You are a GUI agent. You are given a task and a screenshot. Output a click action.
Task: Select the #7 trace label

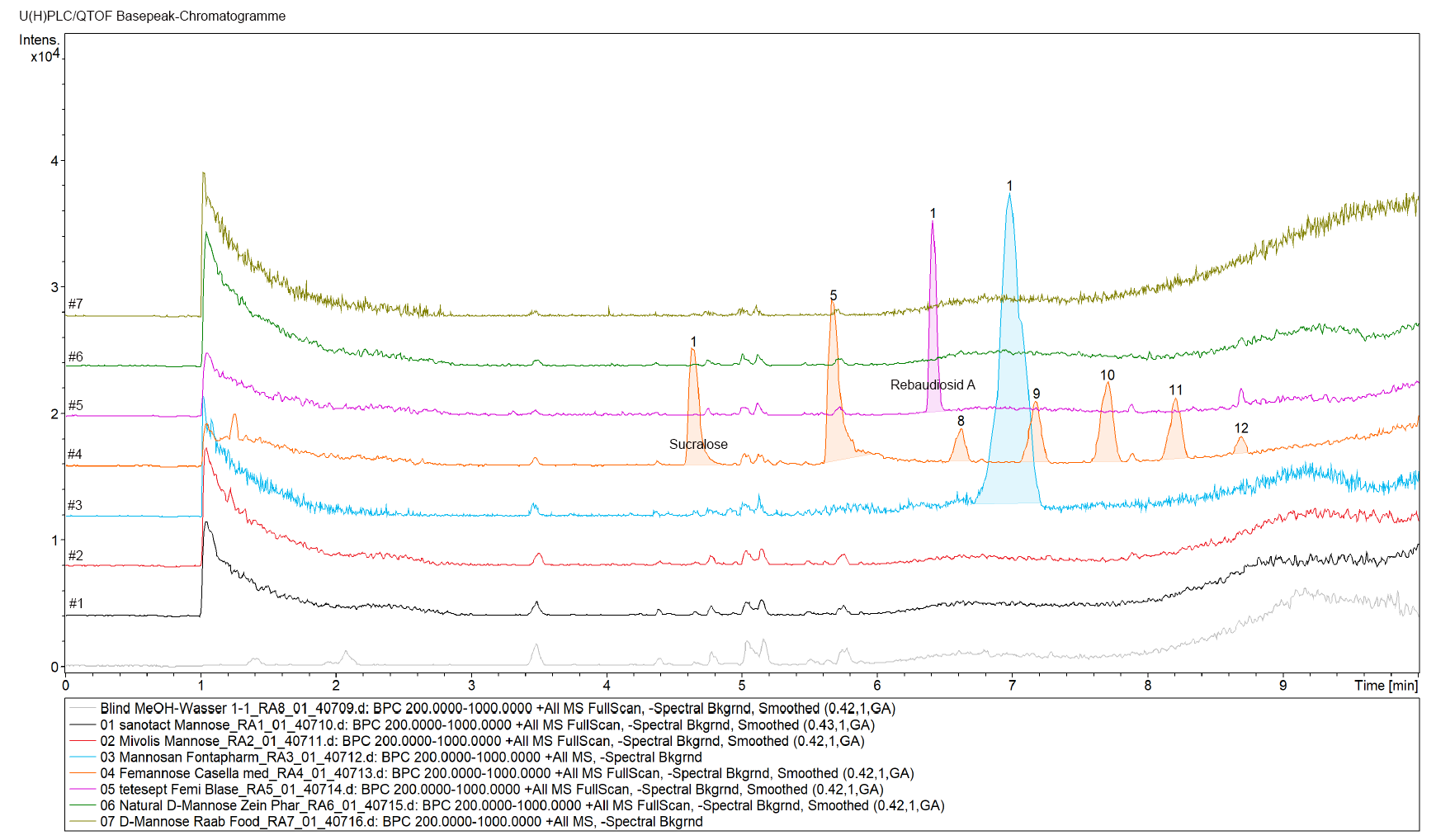point(75,304)
